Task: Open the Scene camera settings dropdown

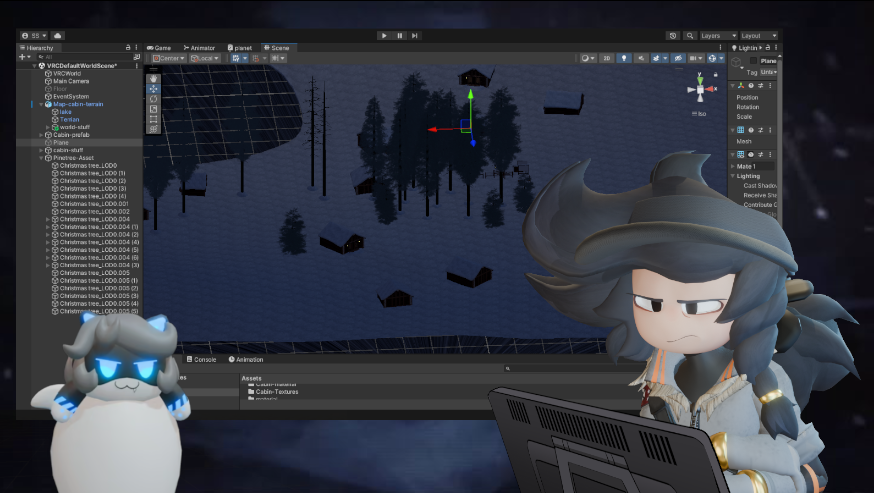Action: click(x=695, y=58)
